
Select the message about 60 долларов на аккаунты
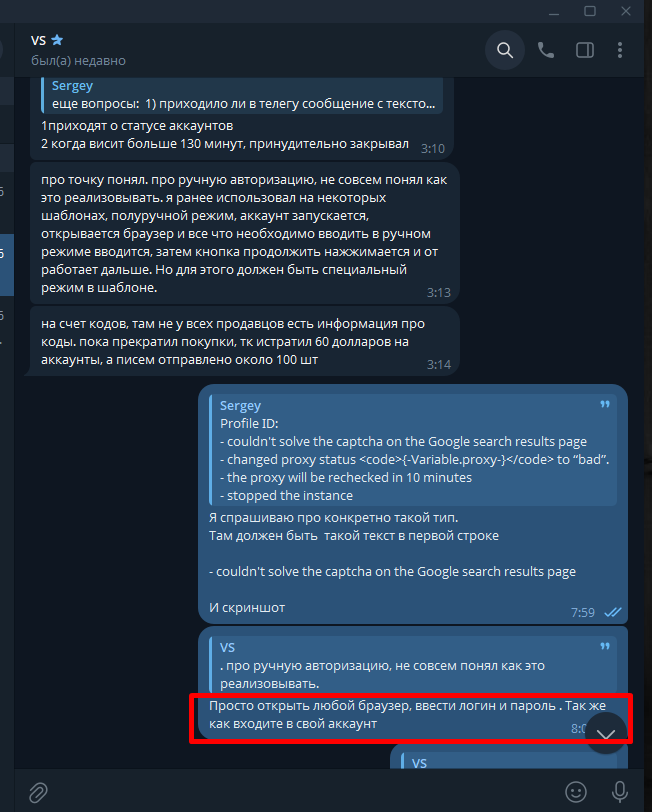(244, 342)
